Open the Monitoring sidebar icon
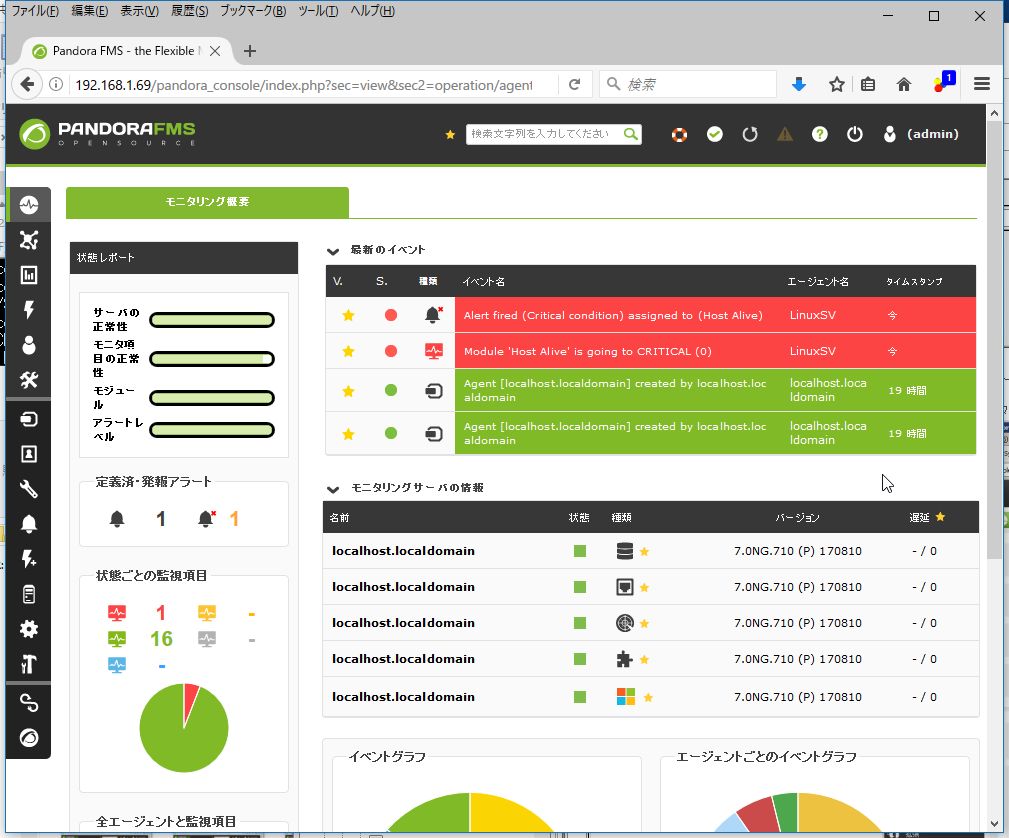 click(29, 205)
